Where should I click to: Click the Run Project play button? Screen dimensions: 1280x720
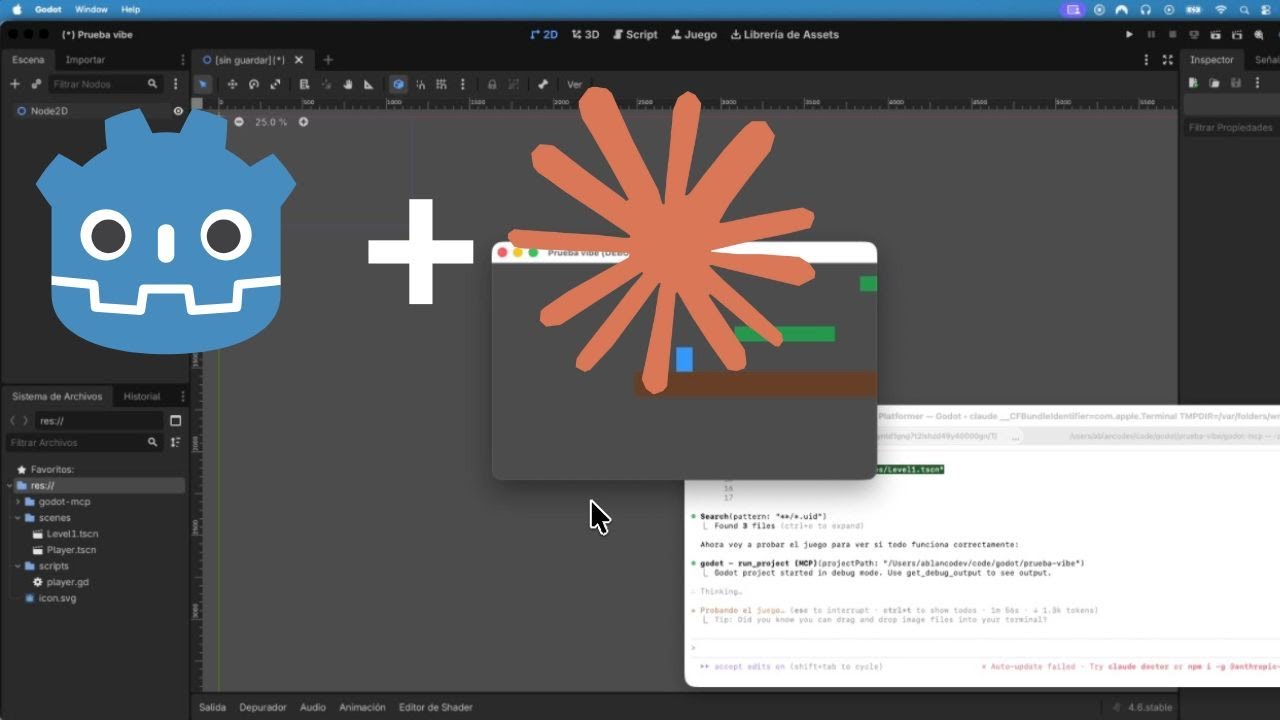click(1129, 34)
